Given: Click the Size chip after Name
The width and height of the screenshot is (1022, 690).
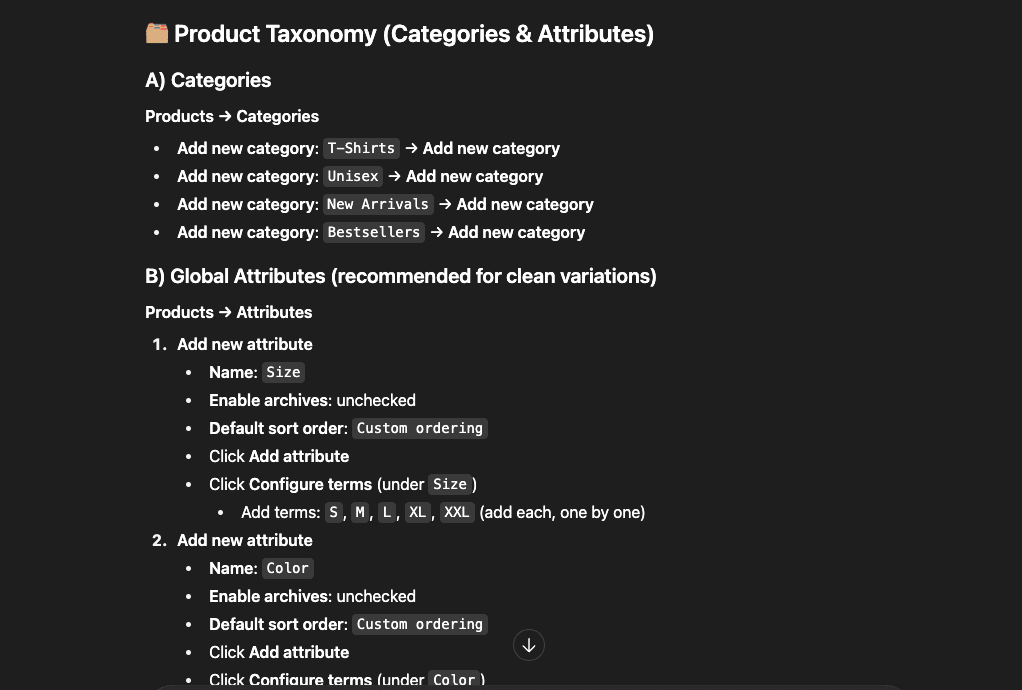Looking at the screenshot, I should (283, 372).
